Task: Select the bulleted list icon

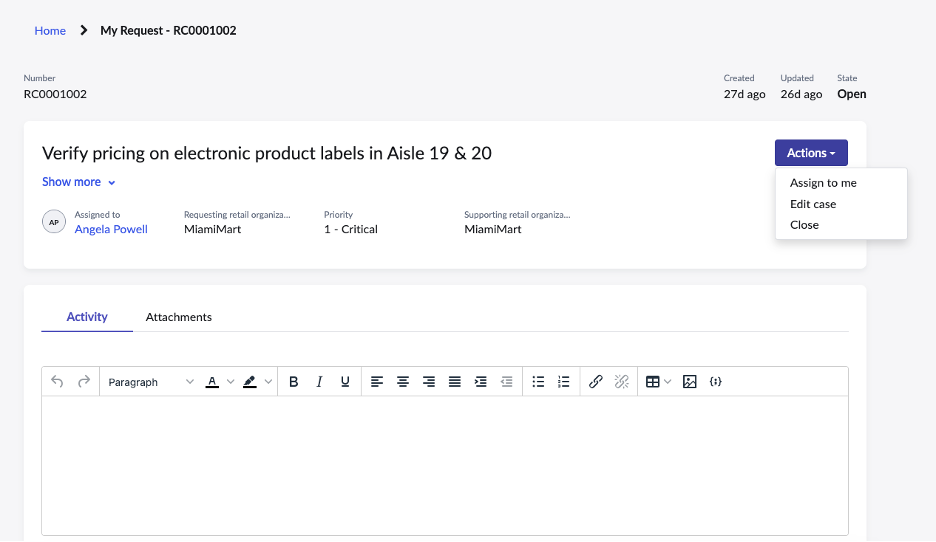Action: pyautogui.click(x=538, y=381)
